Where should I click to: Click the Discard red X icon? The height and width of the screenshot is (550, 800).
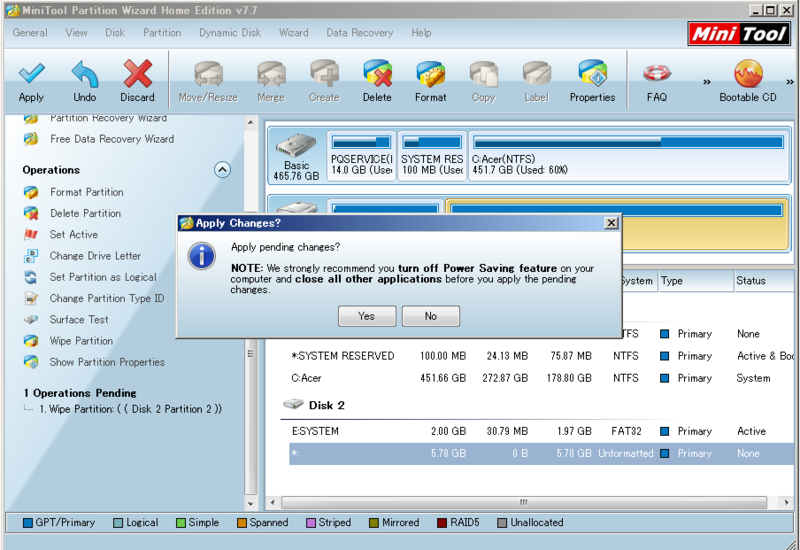click(x=137, y=73)
